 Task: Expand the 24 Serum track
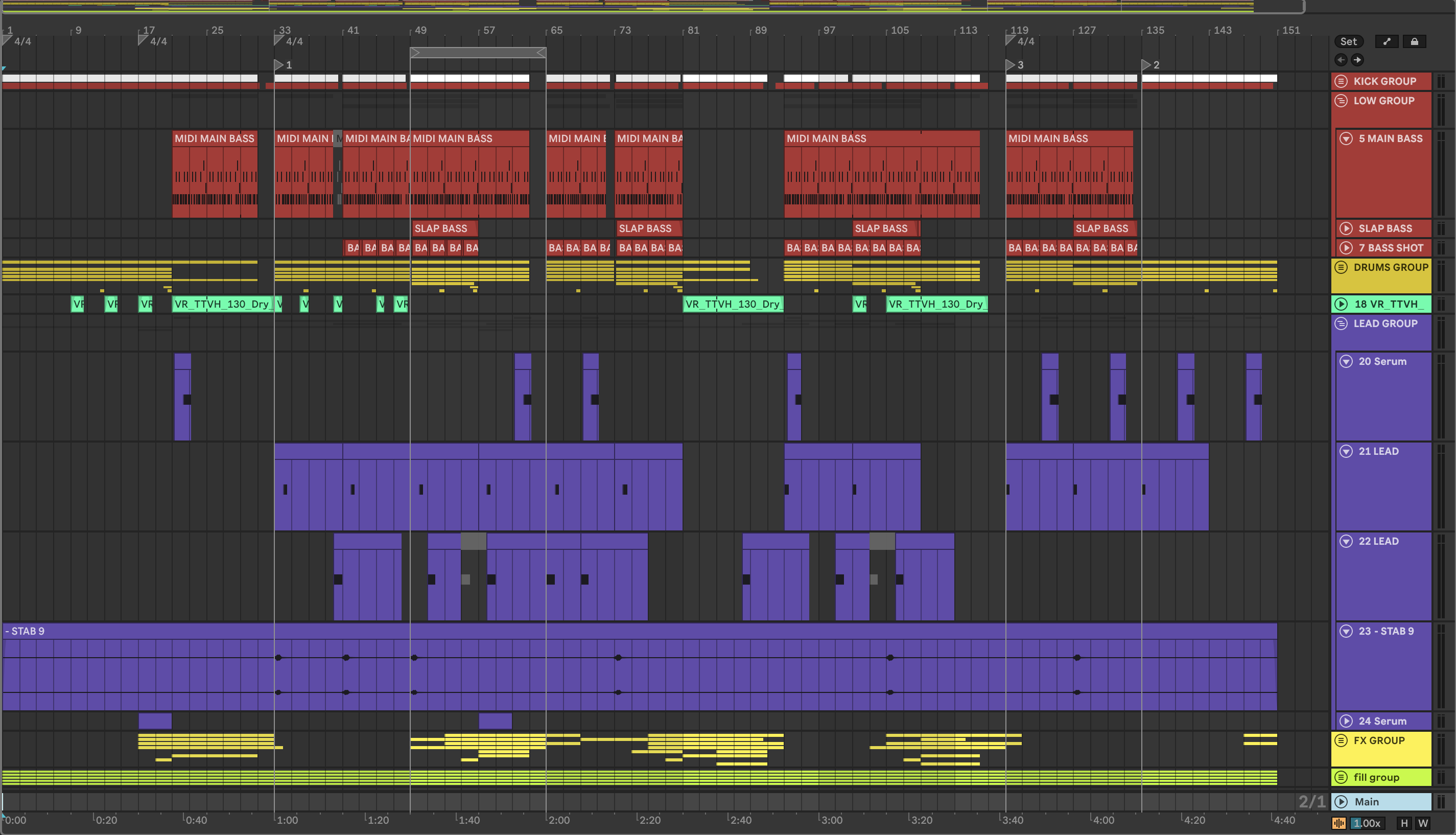click(1346, 721)
